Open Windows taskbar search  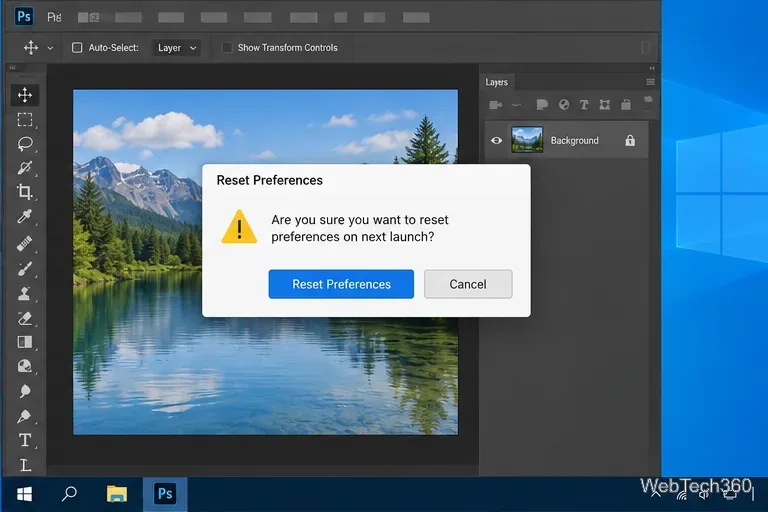click(x=69, y=493)
